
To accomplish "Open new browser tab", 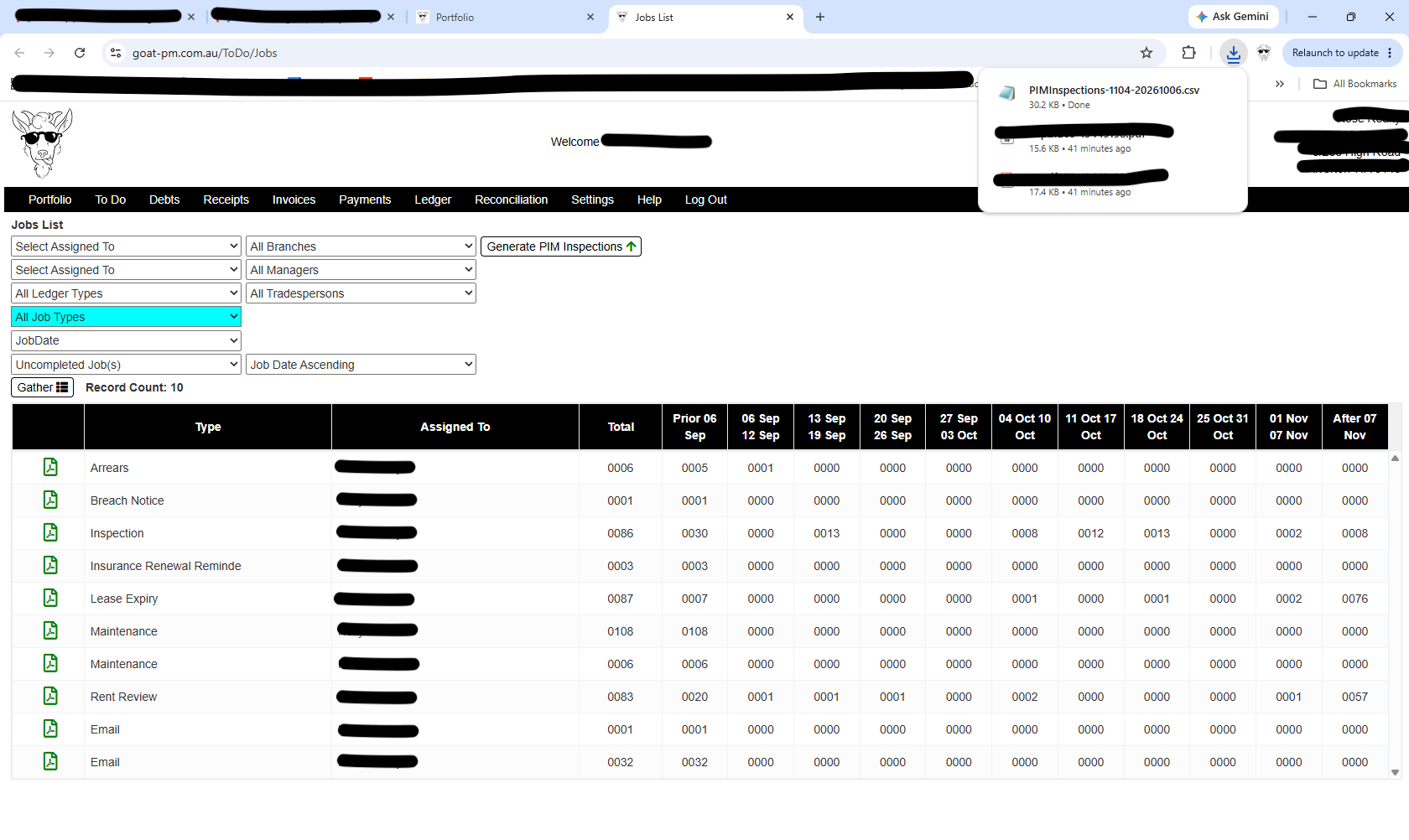I will pyautogui.click(x=820, y=17).
